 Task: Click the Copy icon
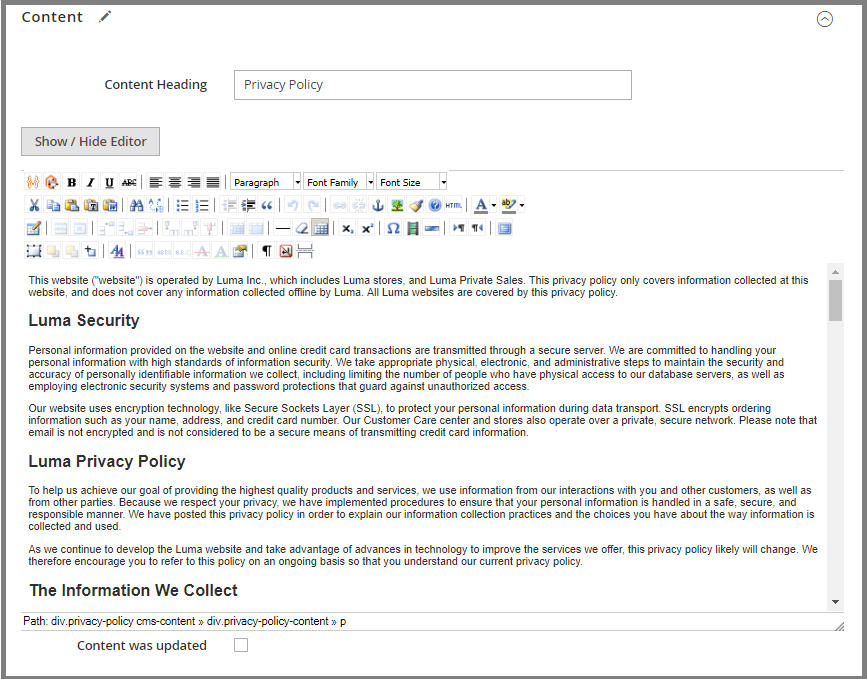tap(53, 206)
